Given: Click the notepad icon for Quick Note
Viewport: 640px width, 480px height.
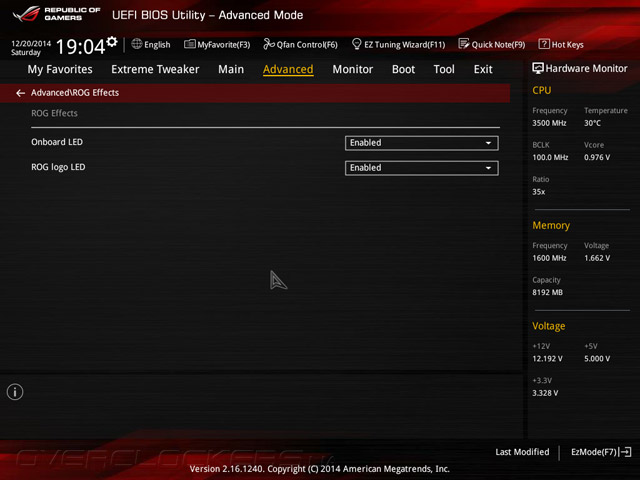Looking at the screenshot, I should tap(464, 44).
